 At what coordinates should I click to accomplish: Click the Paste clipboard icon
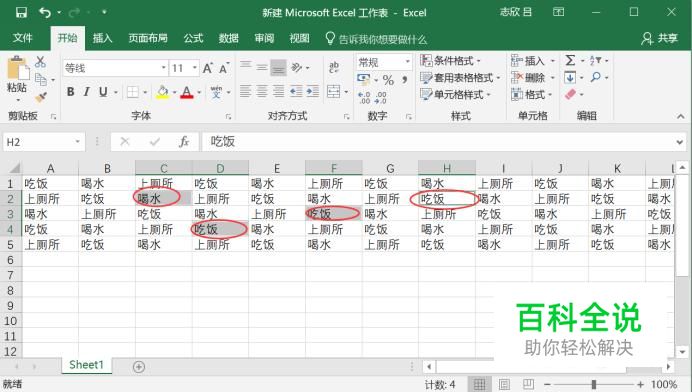point(18,68)
